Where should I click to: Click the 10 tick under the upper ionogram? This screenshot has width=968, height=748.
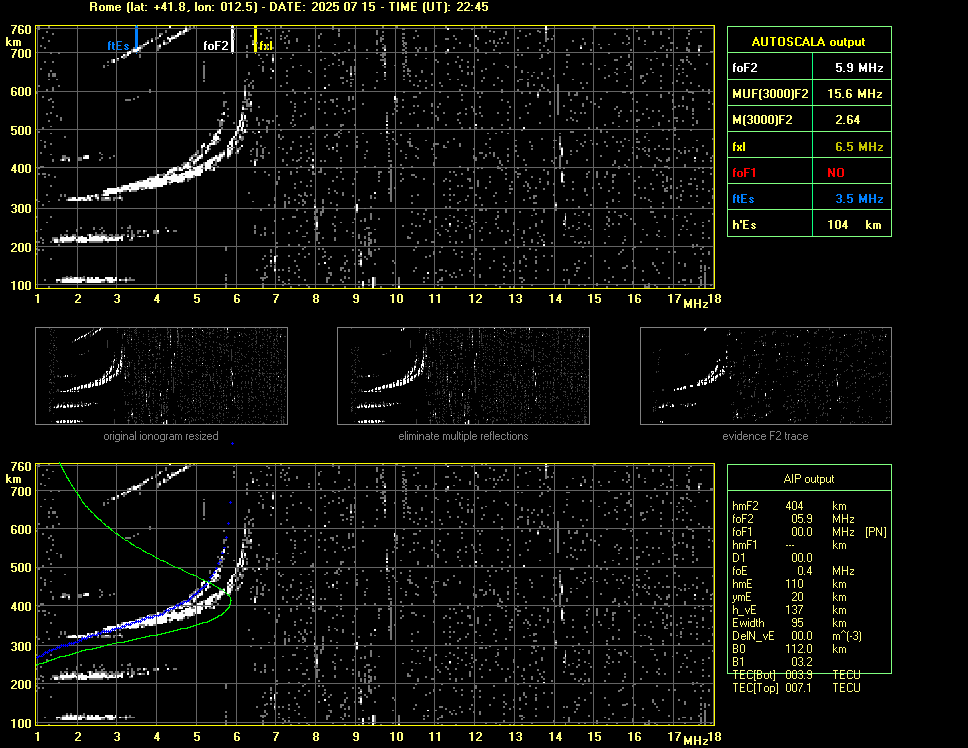(396, 299)
